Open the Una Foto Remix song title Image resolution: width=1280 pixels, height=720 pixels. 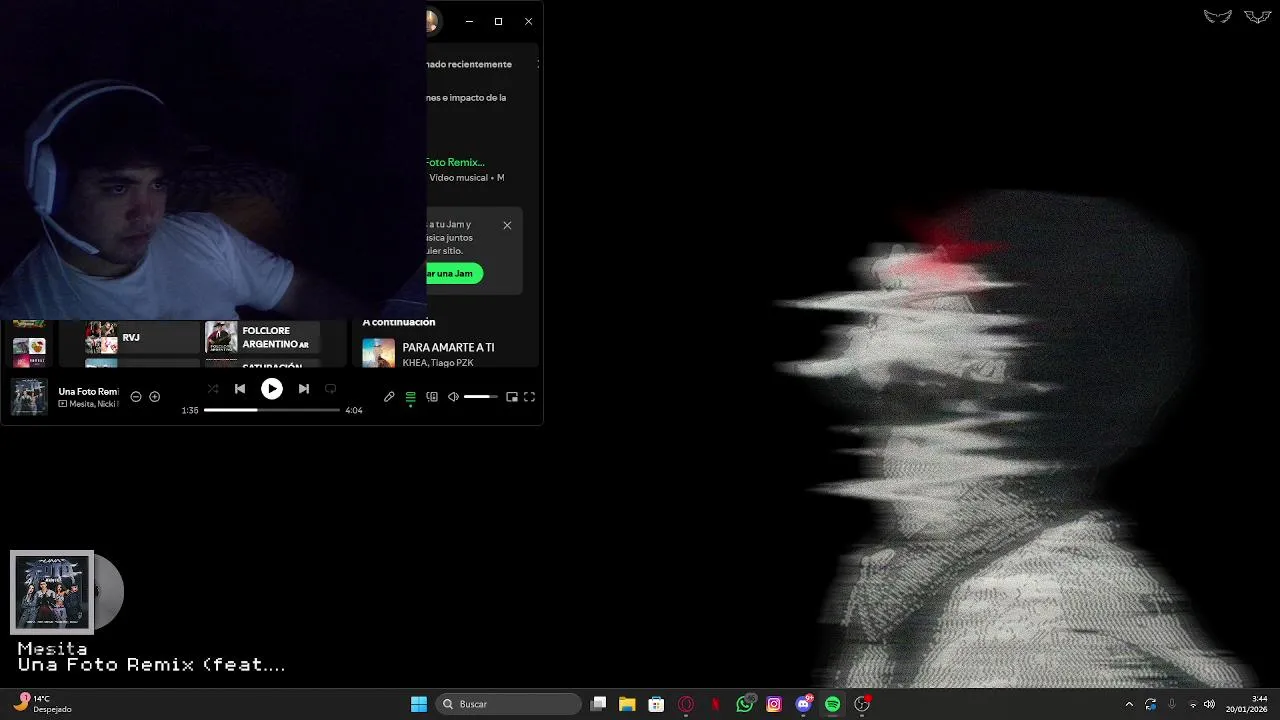89,391
